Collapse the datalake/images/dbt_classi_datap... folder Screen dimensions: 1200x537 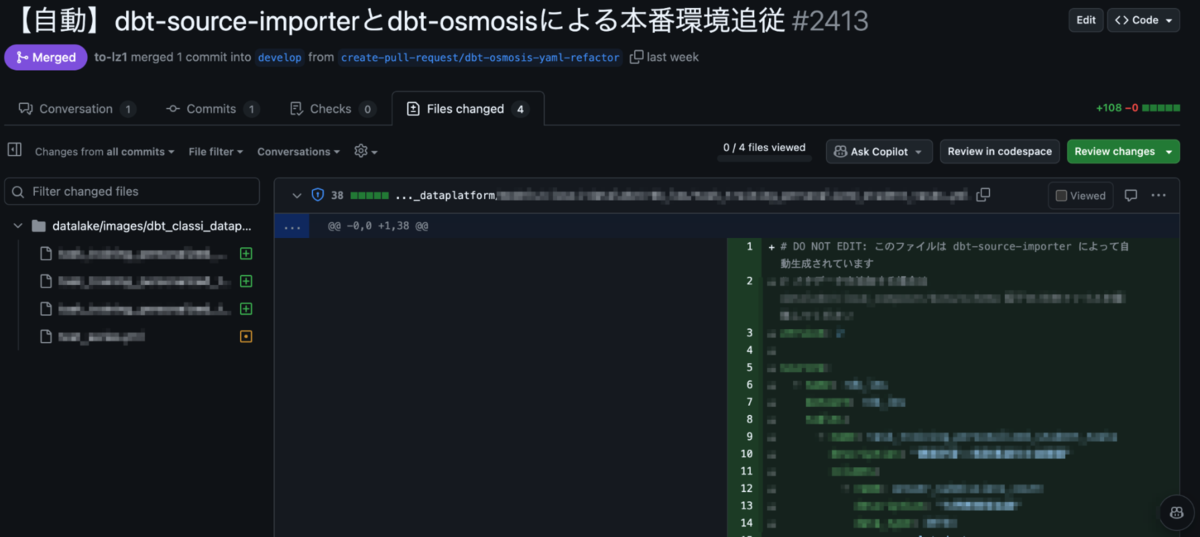18,226
